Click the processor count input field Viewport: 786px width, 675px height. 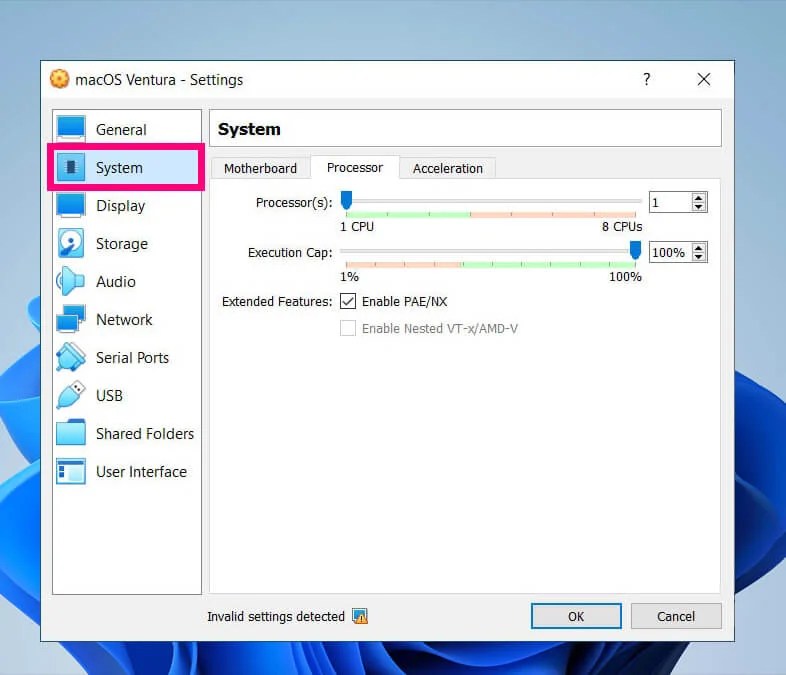pos(670,202)
